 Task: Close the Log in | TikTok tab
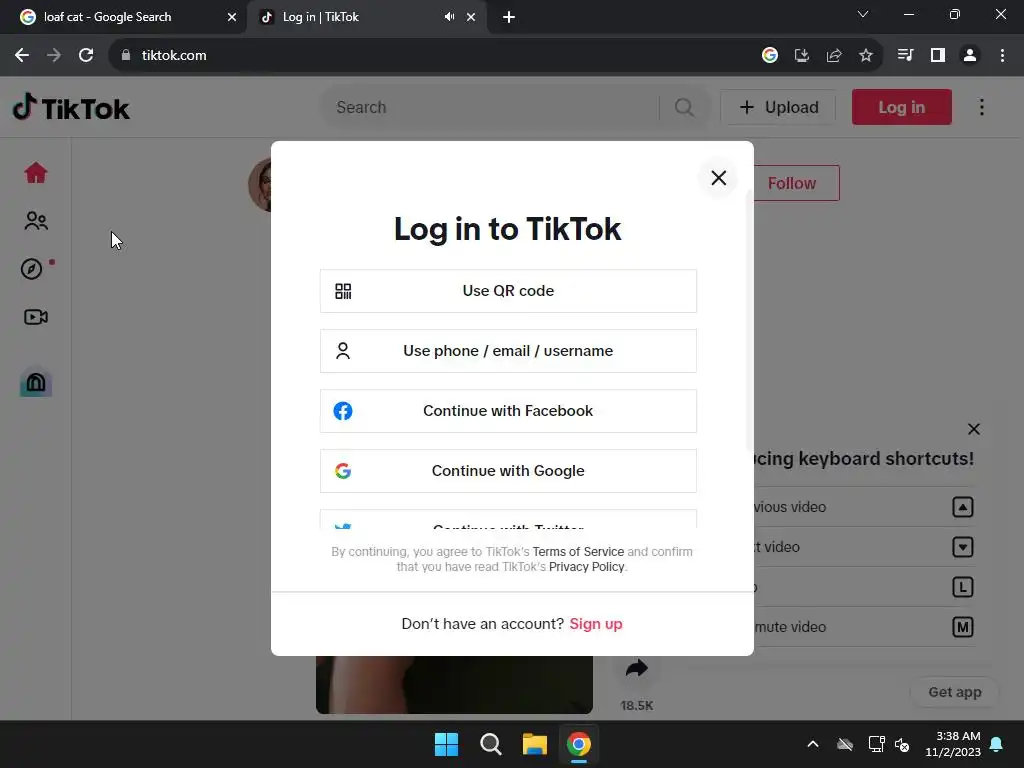471,17
